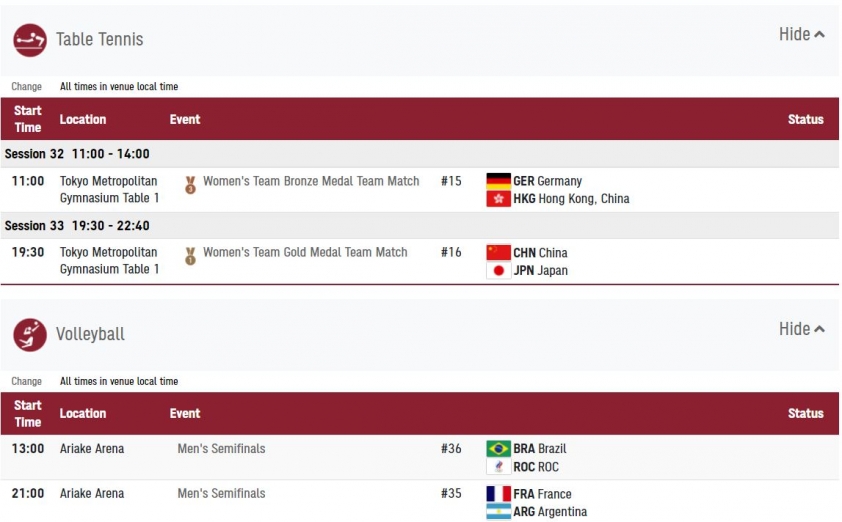Screen dimensions: 842x522
Task: Click the France flag icon
Action: 498,494
